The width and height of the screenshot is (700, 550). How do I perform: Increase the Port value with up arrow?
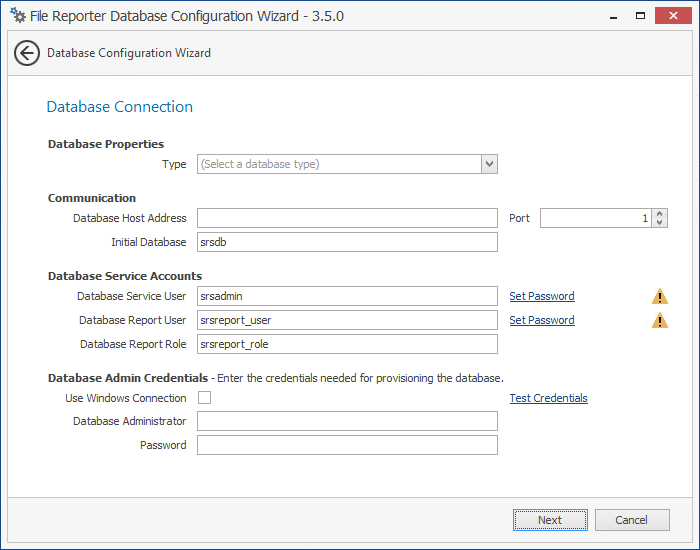click(660, 213)
